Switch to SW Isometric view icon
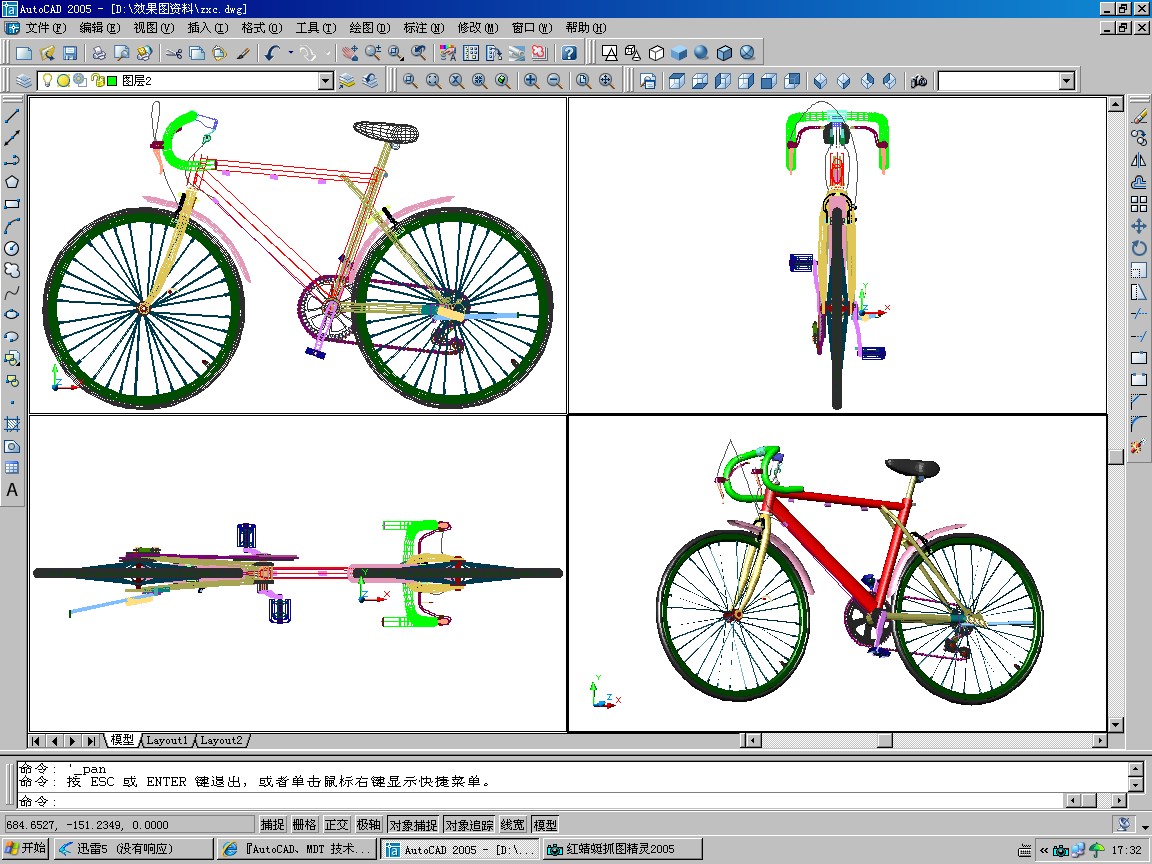 tap(820, 81)
